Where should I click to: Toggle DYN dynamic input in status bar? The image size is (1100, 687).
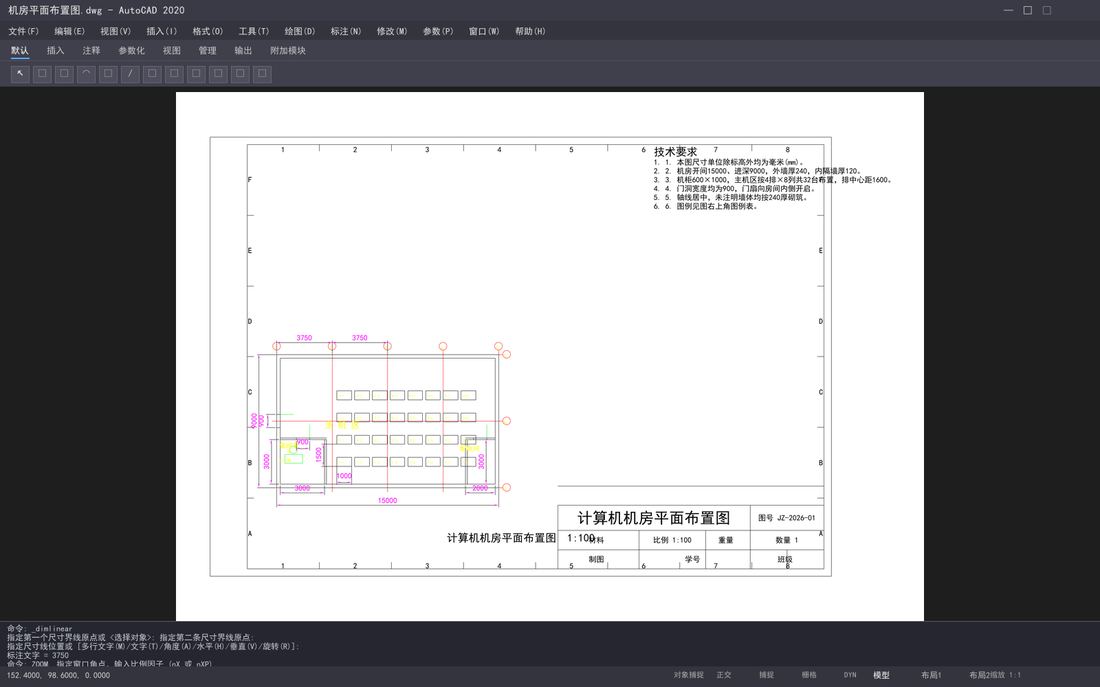pos(850,675)
